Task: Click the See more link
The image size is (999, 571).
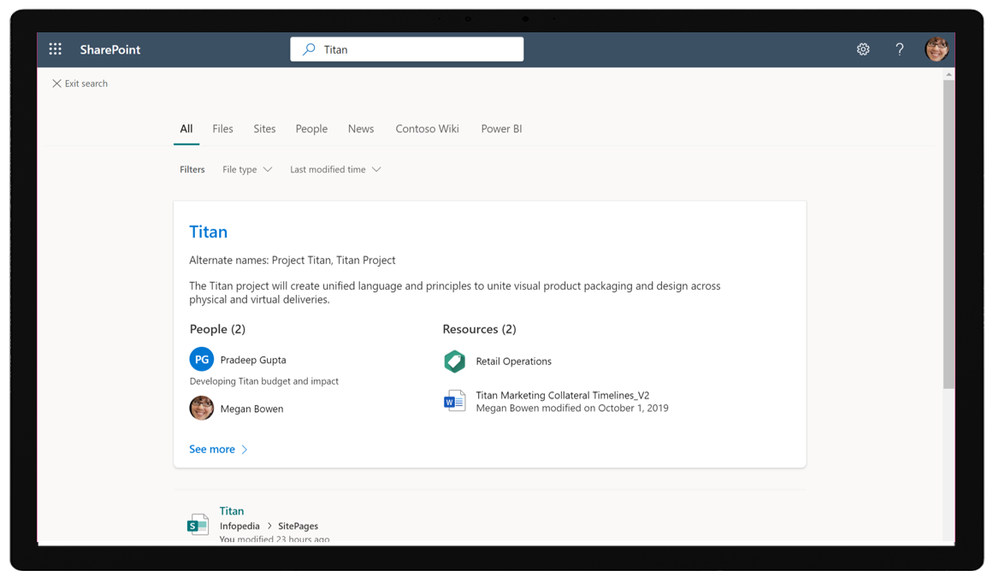Action: (x=212, y=449)
